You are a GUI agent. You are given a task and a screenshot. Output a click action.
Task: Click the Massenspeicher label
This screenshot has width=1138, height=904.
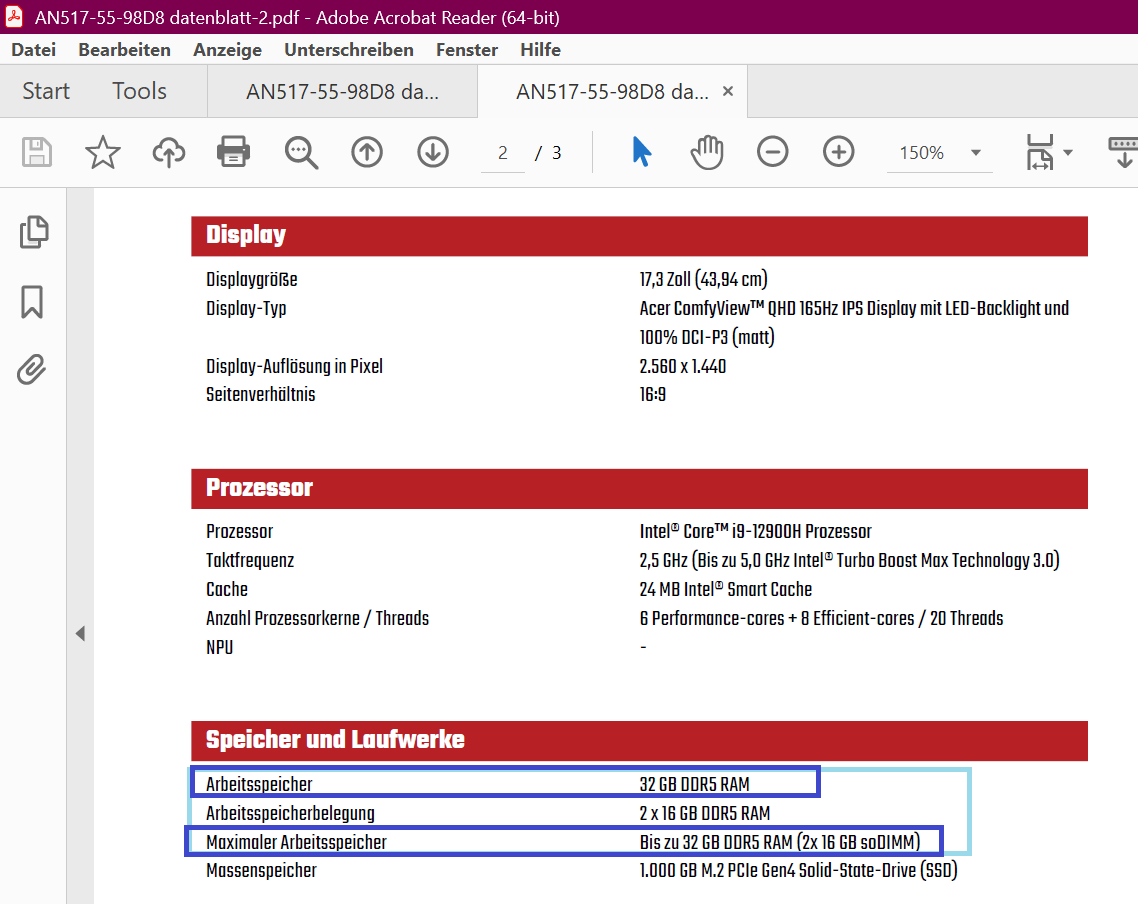click(261, 871)
